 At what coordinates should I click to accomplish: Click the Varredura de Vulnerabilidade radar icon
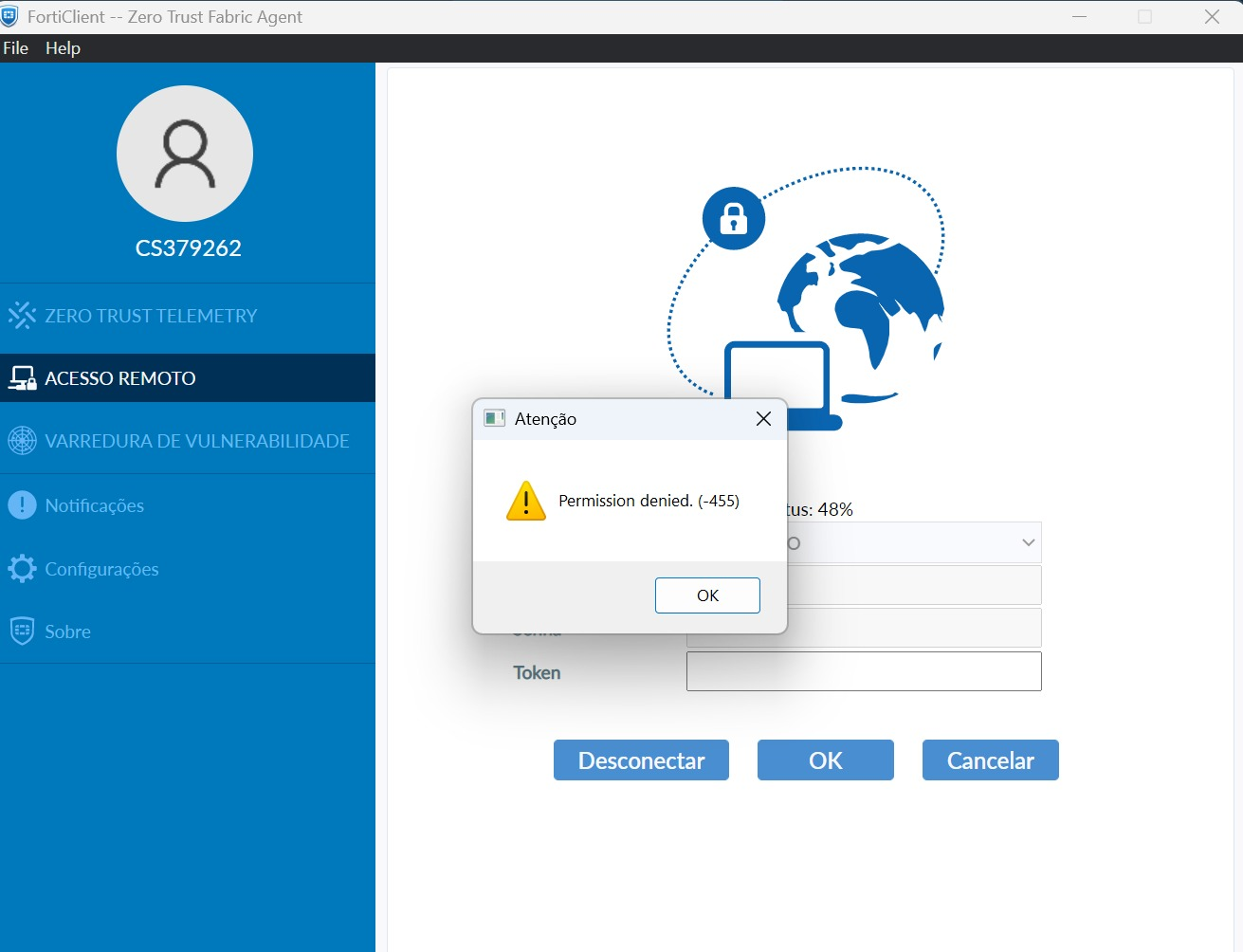pos(22,441)
